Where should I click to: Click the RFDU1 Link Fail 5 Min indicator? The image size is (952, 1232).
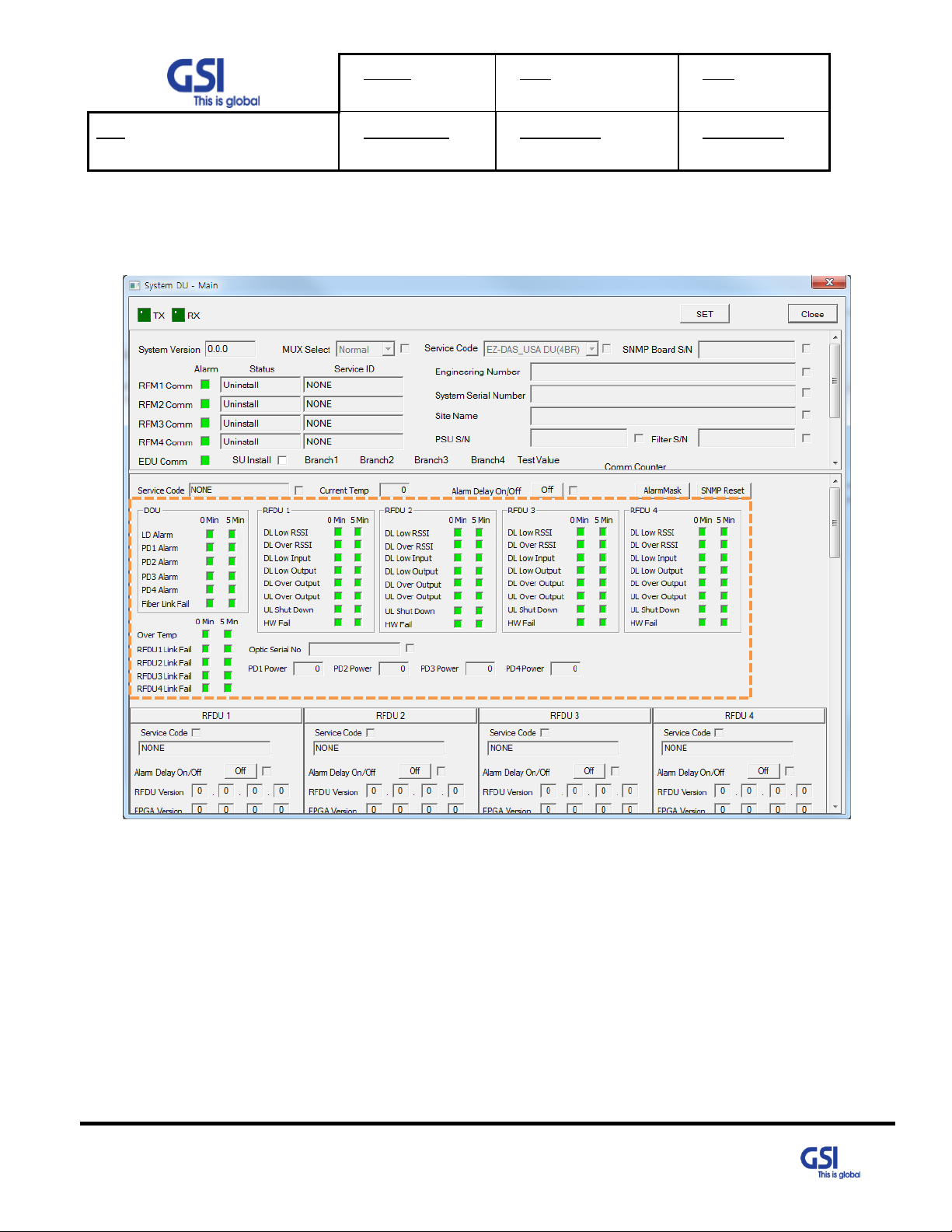coord(228,648)
